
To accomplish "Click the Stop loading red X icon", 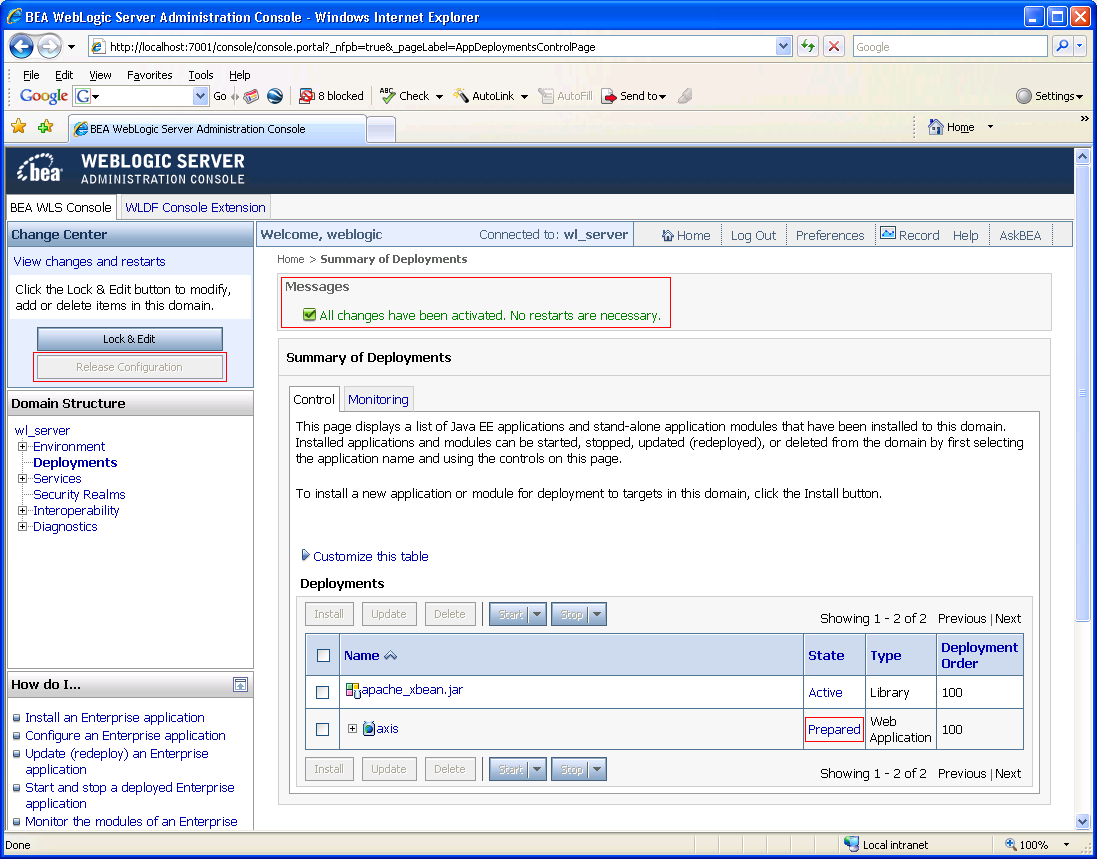I will coord(833,46).
